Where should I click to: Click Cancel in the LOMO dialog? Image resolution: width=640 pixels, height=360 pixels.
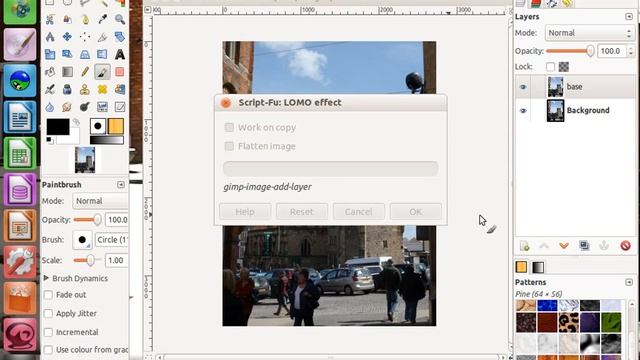pyautogui.click(x=358, y=211)
